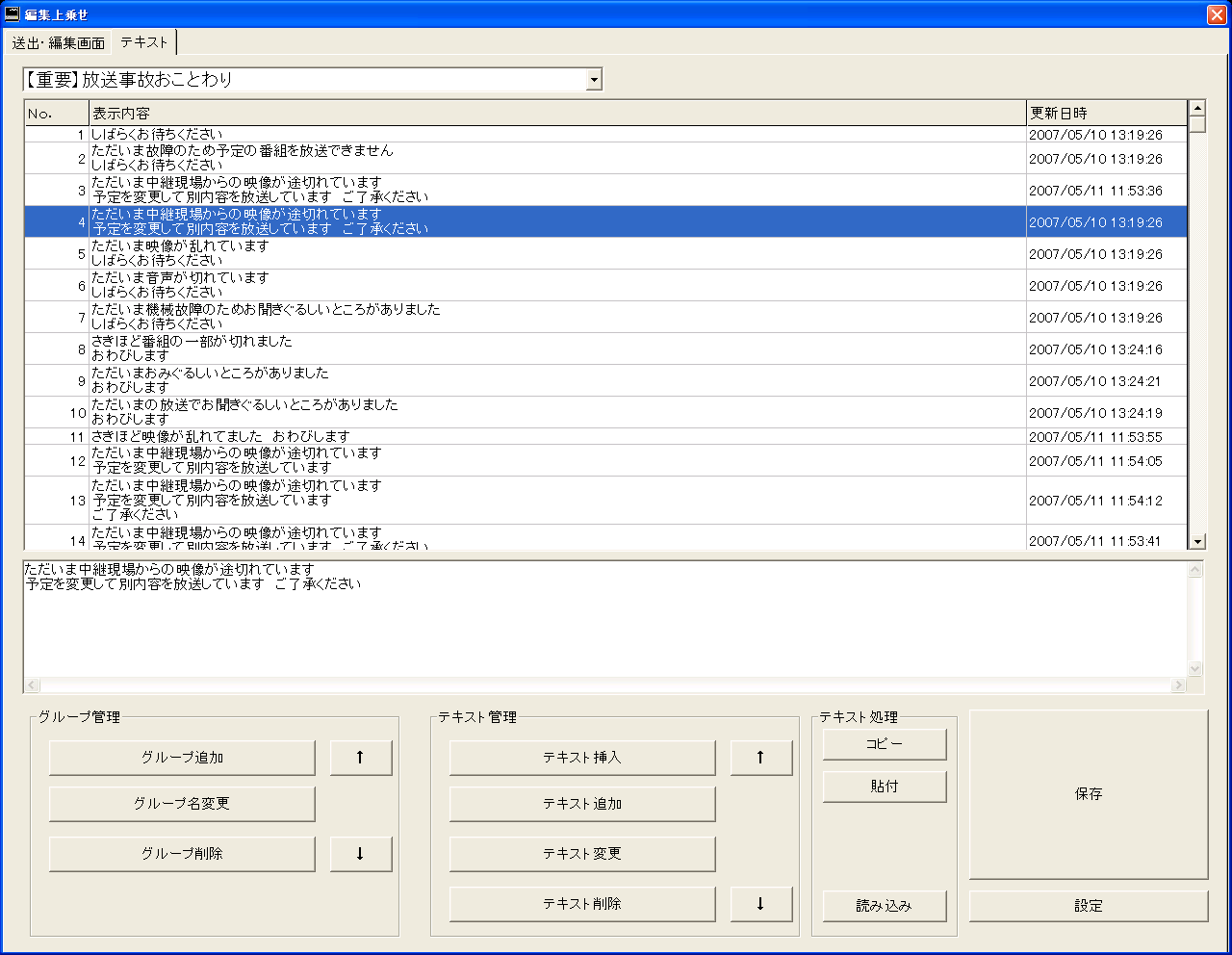Select row 3 in the message list
1232x955 pixels.
[x=605, y=190]
